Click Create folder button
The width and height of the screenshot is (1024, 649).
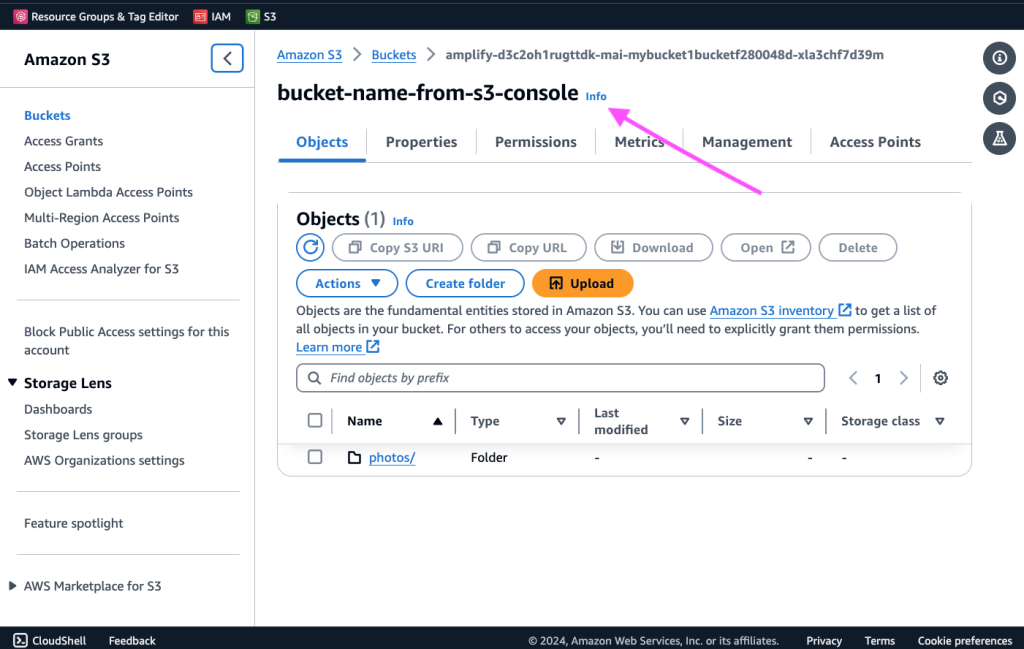[x=465, y=283]
